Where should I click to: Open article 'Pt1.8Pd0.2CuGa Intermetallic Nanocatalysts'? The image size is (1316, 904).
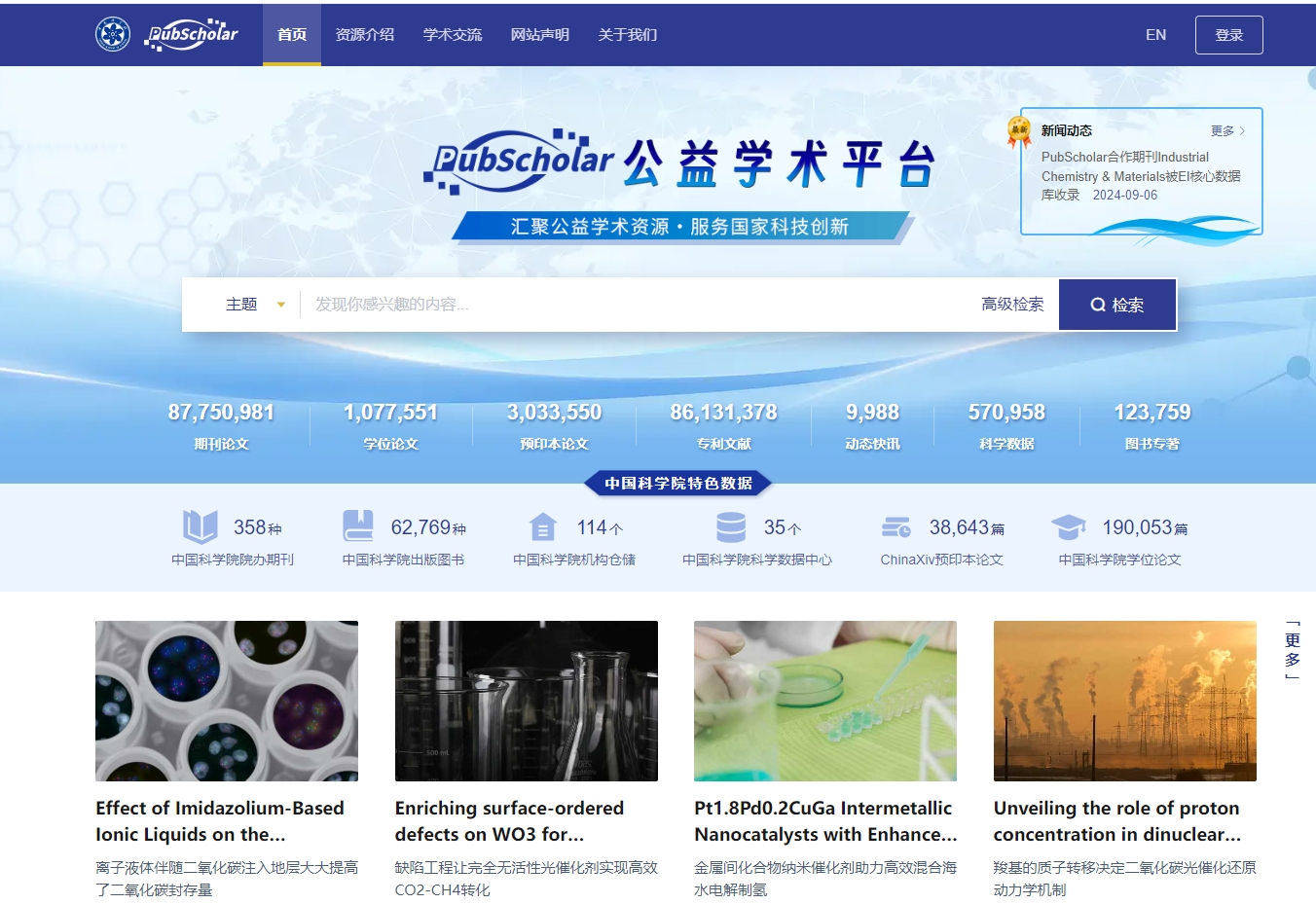825,821
